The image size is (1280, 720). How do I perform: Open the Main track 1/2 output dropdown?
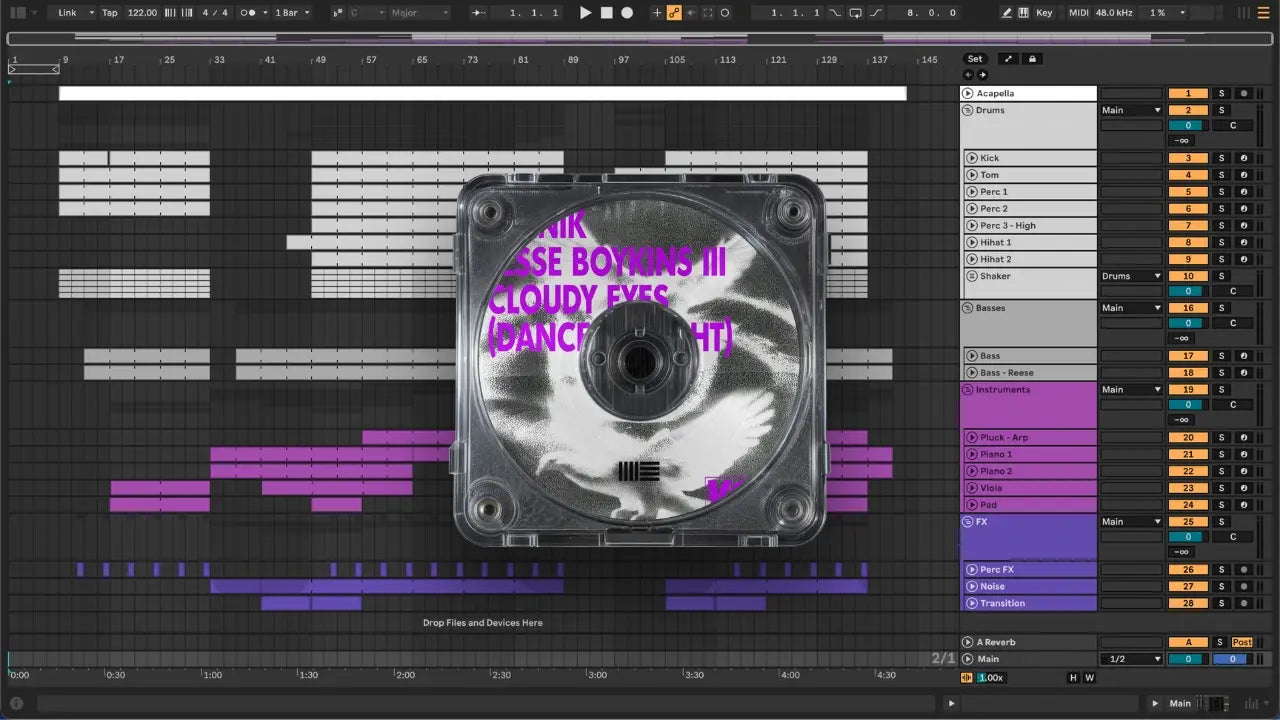1132,659
